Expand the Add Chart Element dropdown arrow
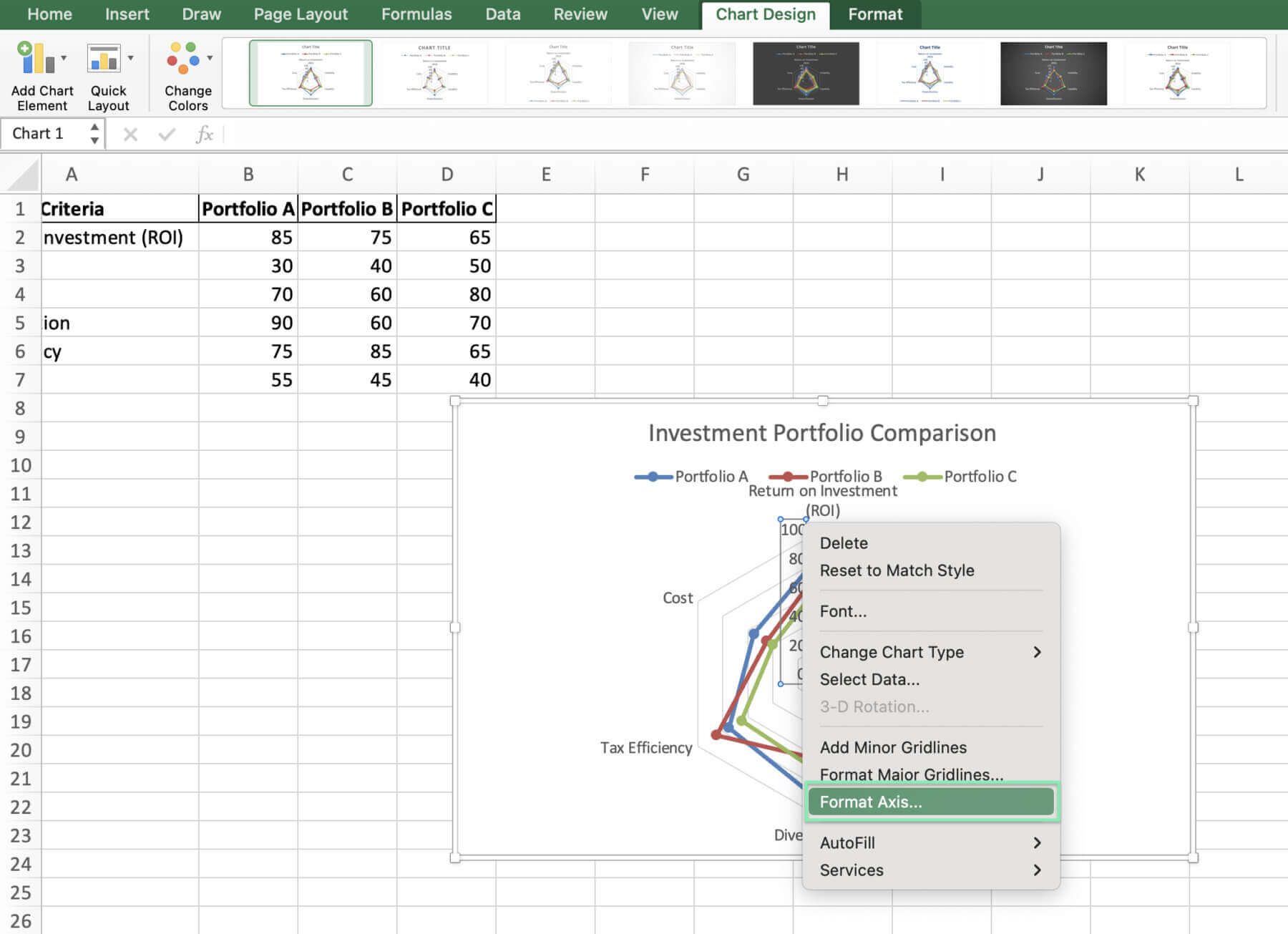 coord(64,58)
